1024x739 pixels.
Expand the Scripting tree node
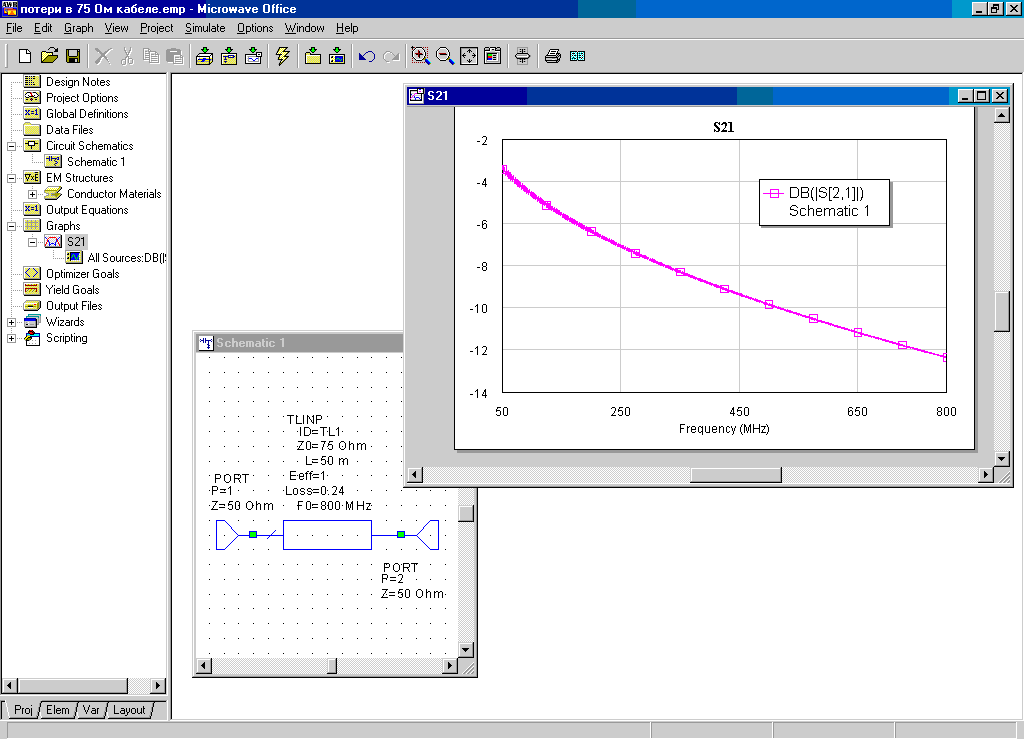click(12, 338)
